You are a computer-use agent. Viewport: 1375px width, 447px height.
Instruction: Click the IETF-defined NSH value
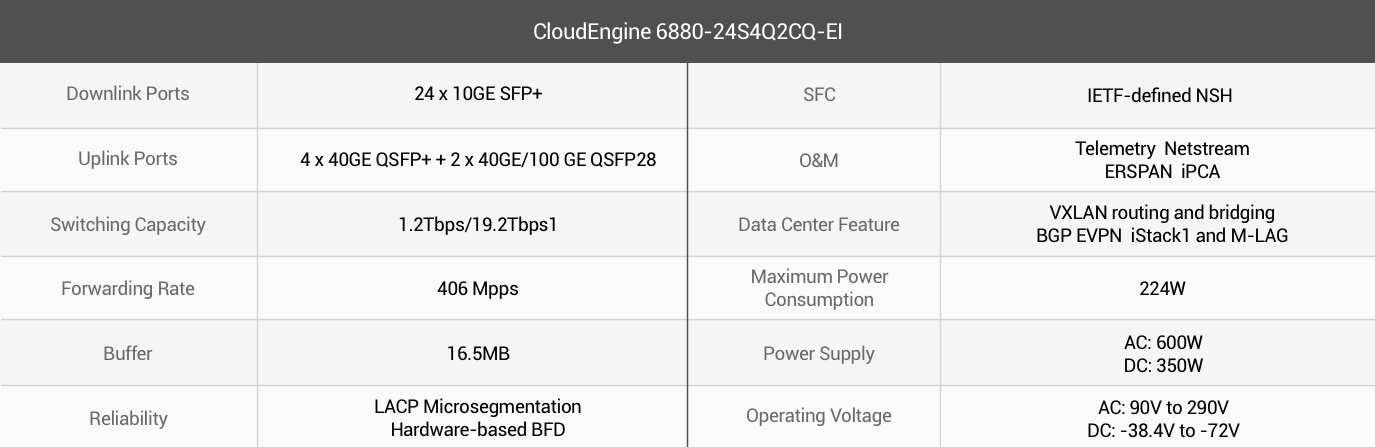click(1160, 95)
